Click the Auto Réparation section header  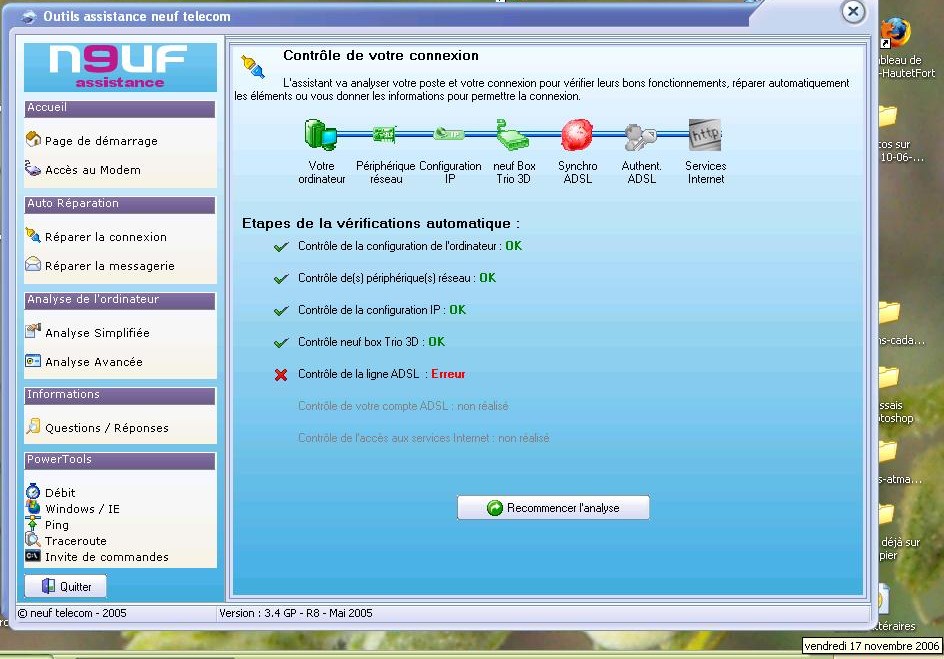point(120,205)
